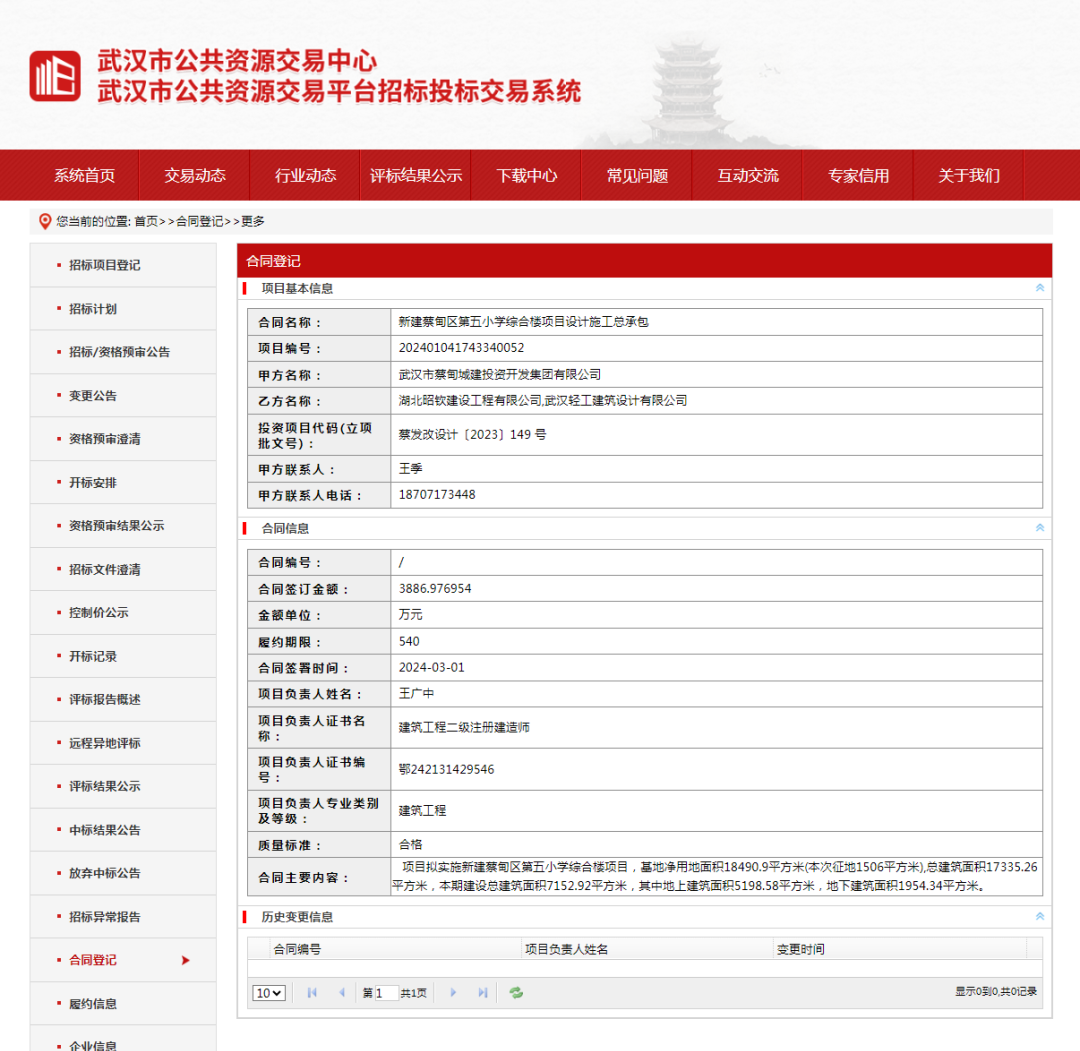The width and height of the screenshot is (1080, 1051).
Task: Open 招标项目登记 in the sidebar
Action: [105, 265]
